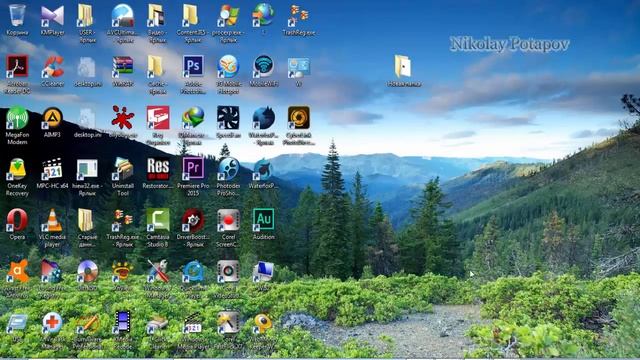Select the procexp.exe - Ярлык shortcut

228,16
